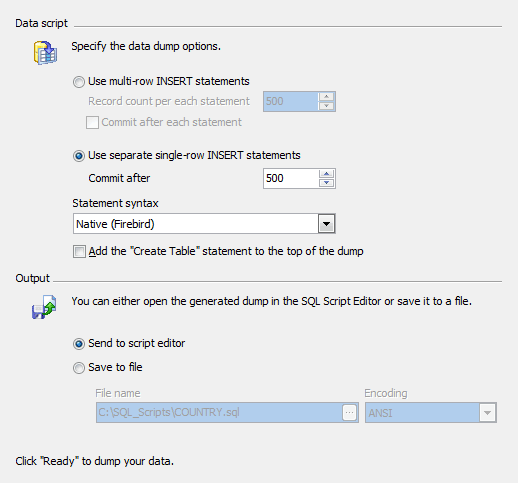
Task: Decrease Record count per statement spinner
Action: (x=326, y=106)
